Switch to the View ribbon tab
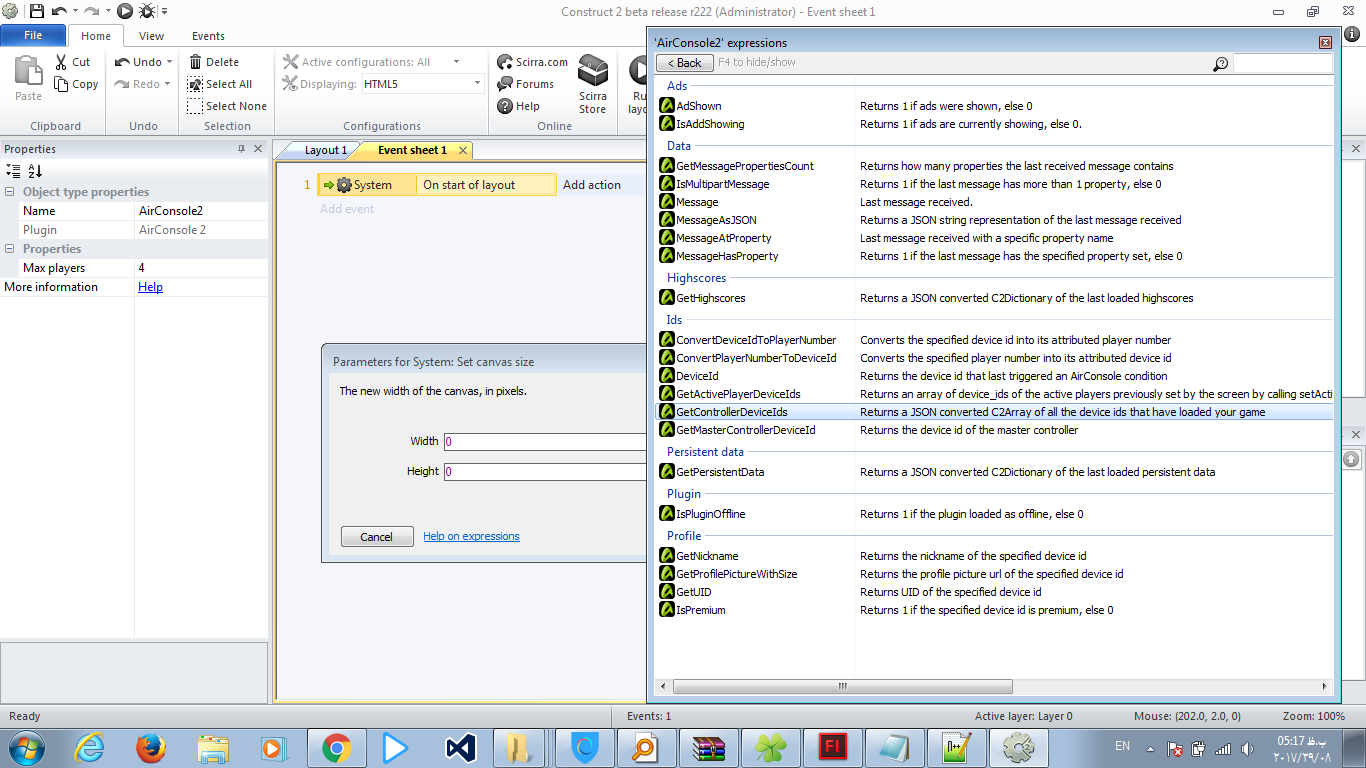The image size is (1366, 768). click(151, 36)
